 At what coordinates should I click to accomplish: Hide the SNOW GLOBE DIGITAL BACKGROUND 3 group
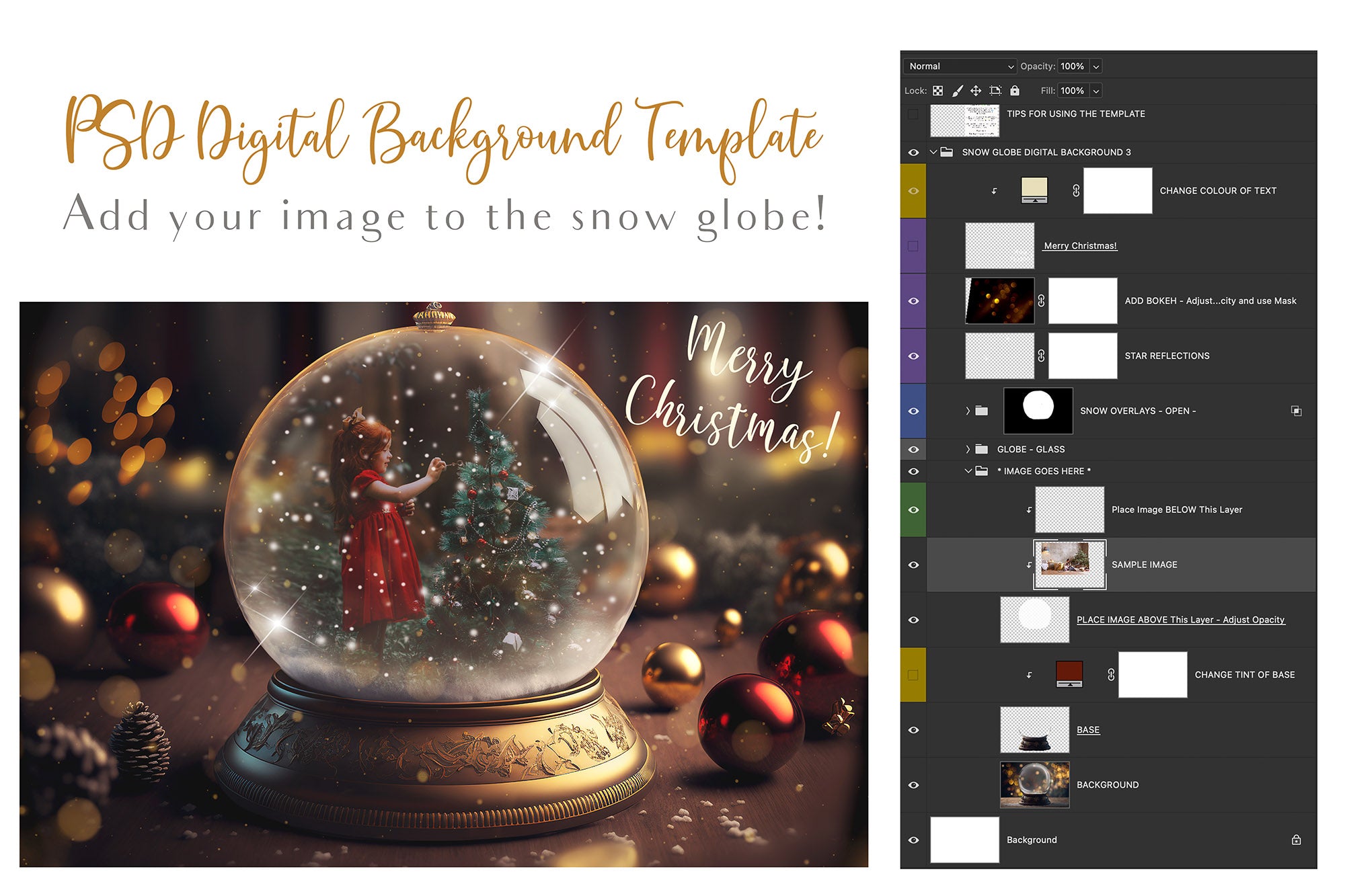point(913,152)
